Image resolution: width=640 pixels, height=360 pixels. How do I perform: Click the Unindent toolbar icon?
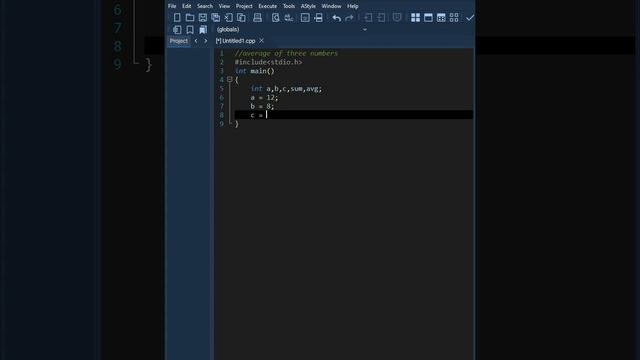click(381, 18)
